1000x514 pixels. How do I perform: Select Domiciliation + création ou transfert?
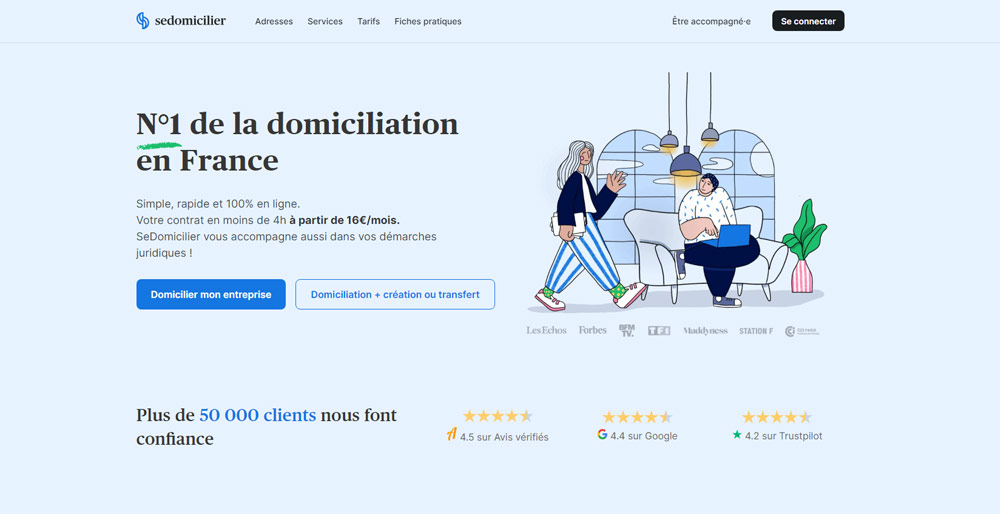(x=395, y=295)
